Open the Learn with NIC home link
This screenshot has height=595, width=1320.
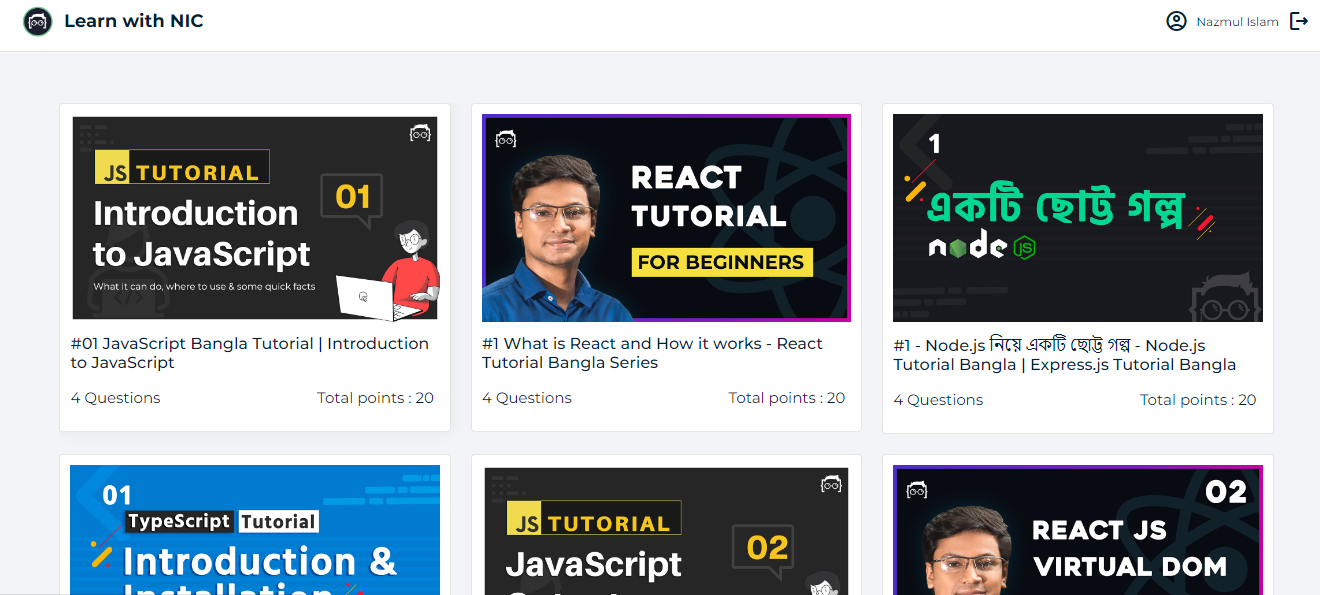[134, 21]
